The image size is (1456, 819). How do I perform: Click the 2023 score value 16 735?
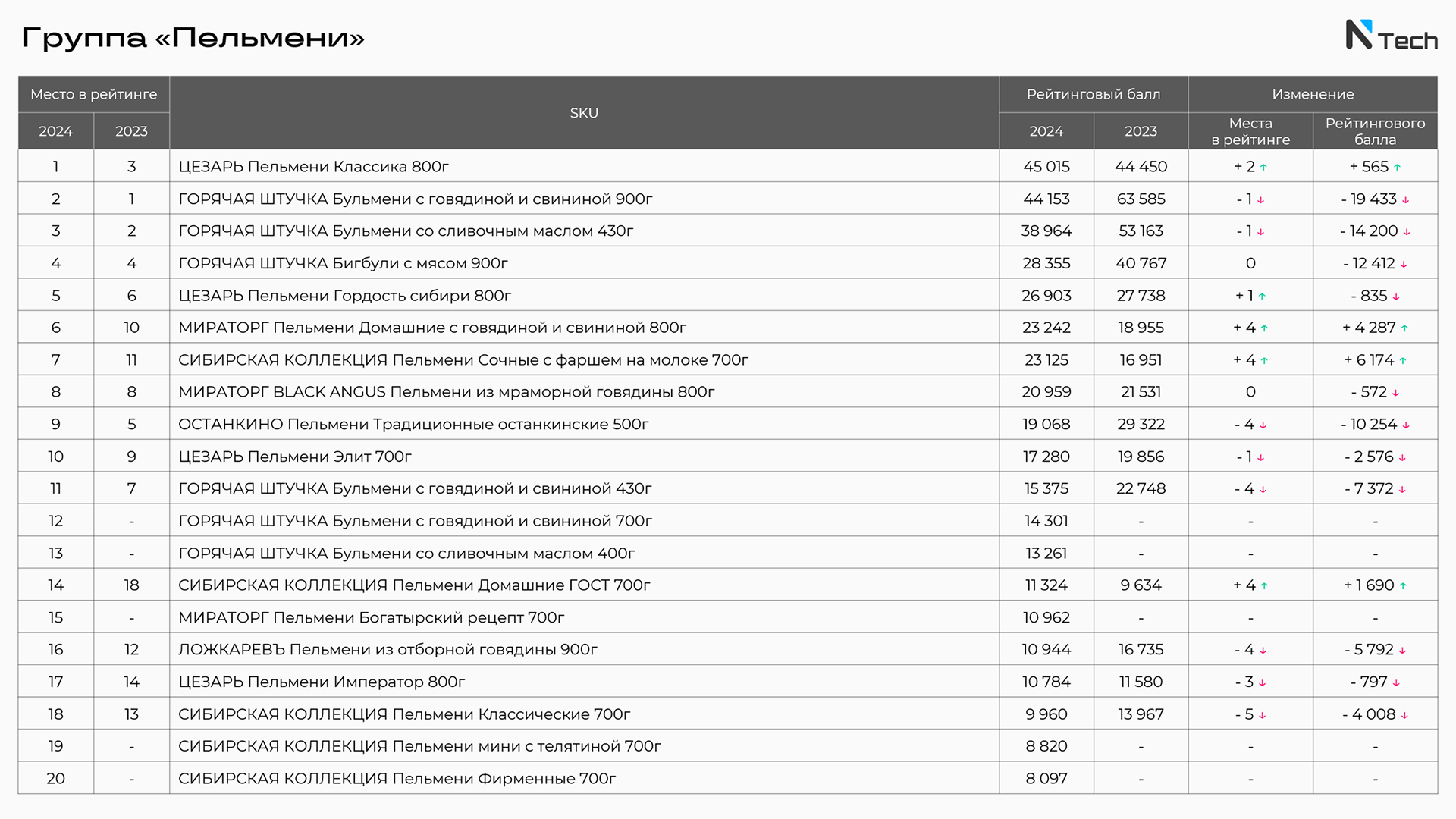[1141, 649]
